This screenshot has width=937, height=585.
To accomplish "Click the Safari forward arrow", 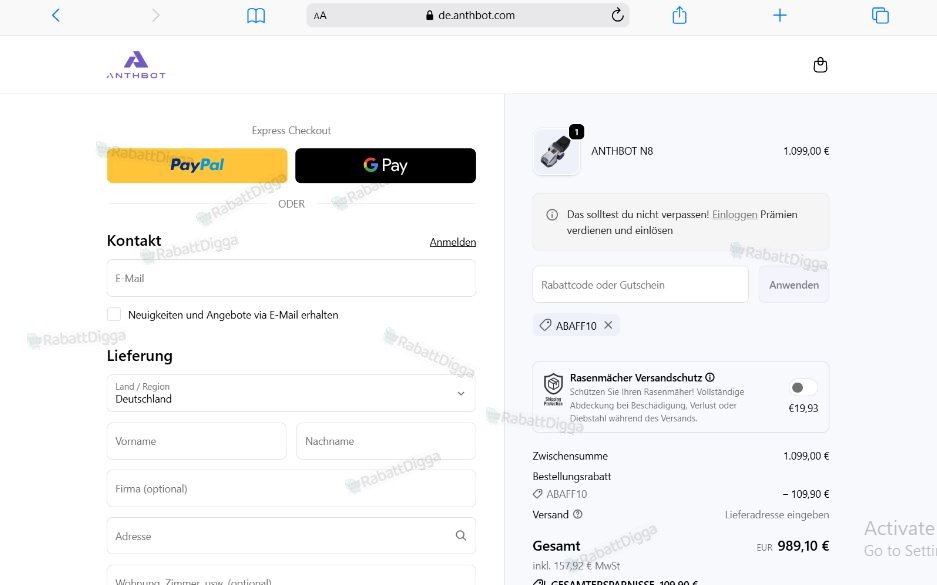I will [x=155, y=15].
